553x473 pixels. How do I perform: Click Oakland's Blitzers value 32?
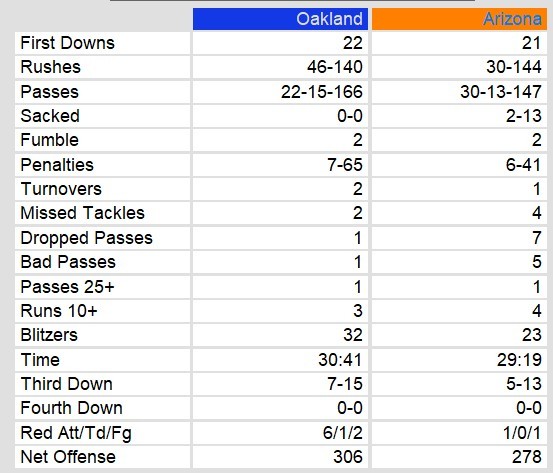pos(353,335)
